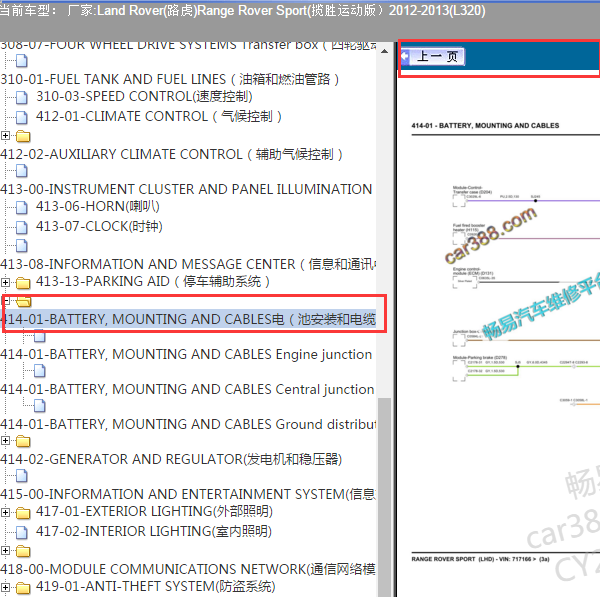Select 414-02-GENERATOR AND REGULATOR(发电机和稳压器)
600x597 pixels.
tap(171, 459)
